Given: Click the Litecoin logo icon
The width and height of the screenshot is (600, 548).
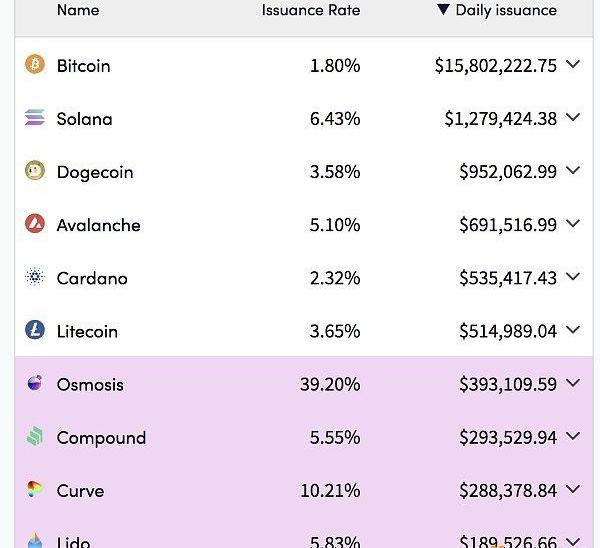Looking at the screenshot, I should (35, 330).
